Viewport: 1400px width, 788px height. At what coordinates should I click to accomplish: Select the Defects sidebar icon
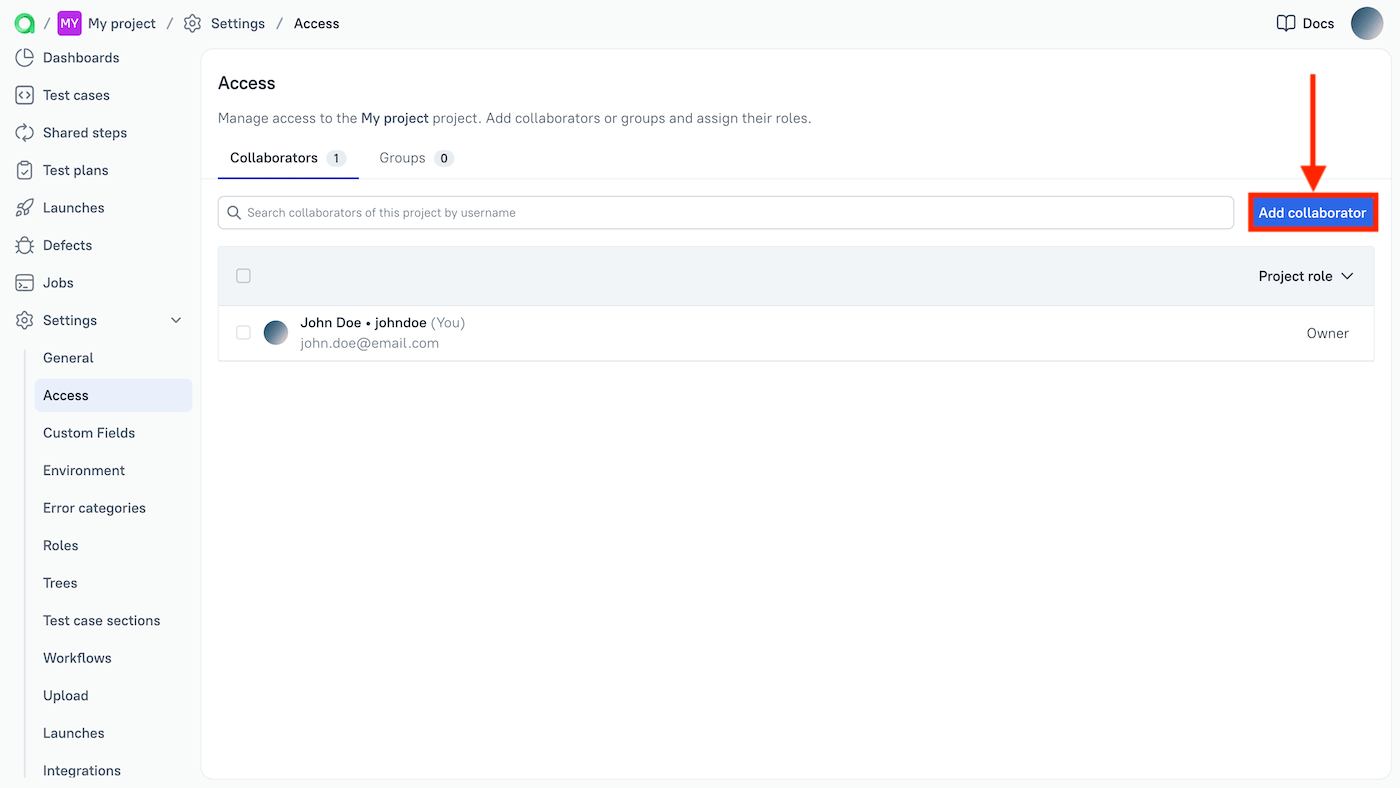coord(25,245)
